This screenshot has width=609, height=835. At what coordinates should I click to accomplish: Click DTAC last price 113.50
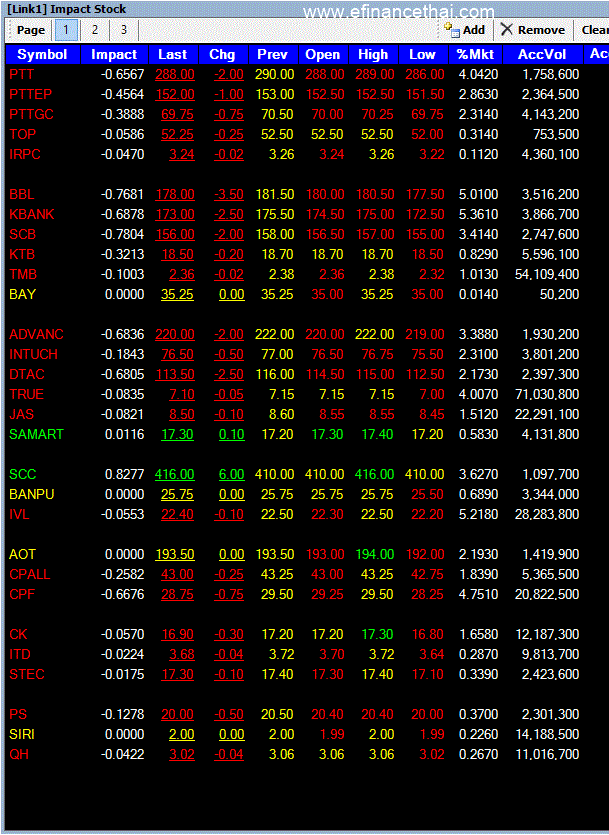[175, 374]
